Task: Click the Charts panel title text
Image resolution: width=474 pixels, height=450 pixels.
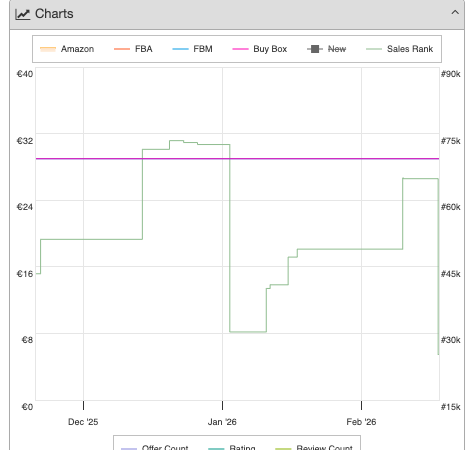Action: coord(54,14)
